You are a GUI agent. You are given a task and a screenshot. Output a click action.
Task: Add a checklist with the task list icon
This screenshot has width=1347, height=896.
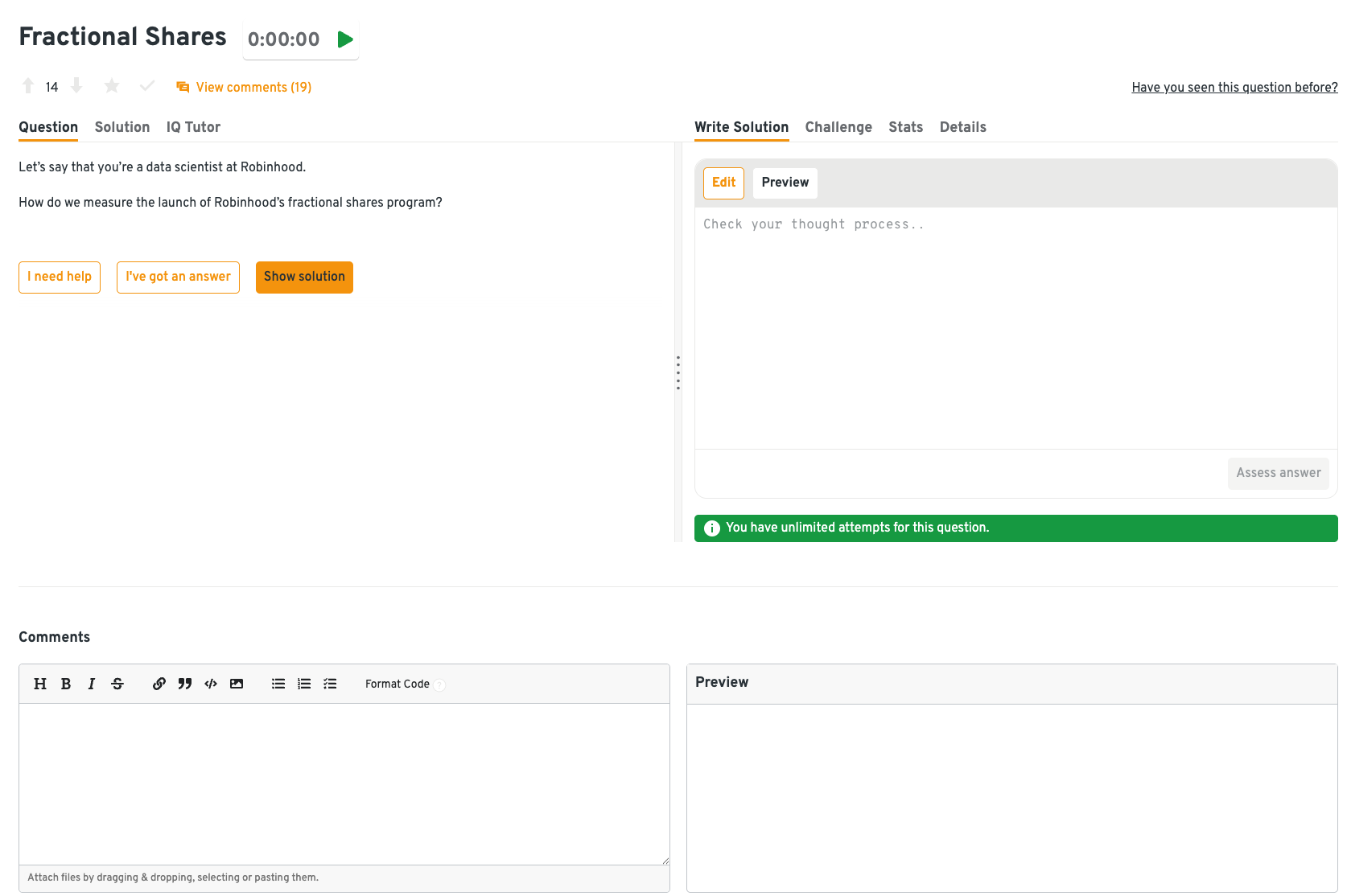coord(330,684)
